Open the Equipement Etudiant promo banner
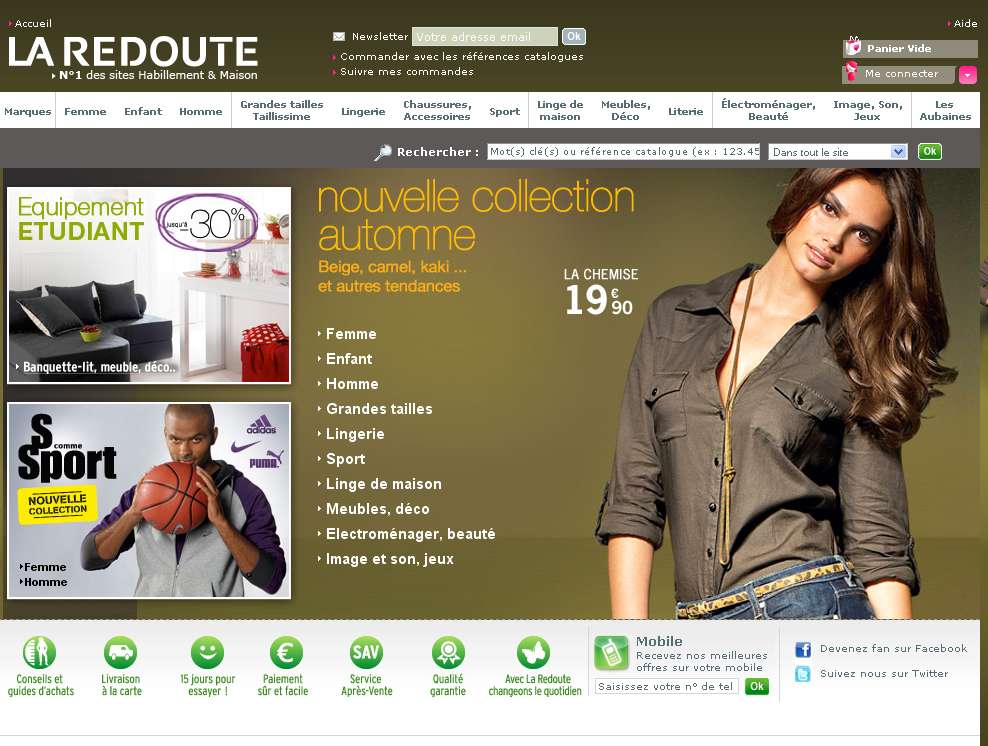The height and width of the screenshot is (746, 988). tap(149, 285)
